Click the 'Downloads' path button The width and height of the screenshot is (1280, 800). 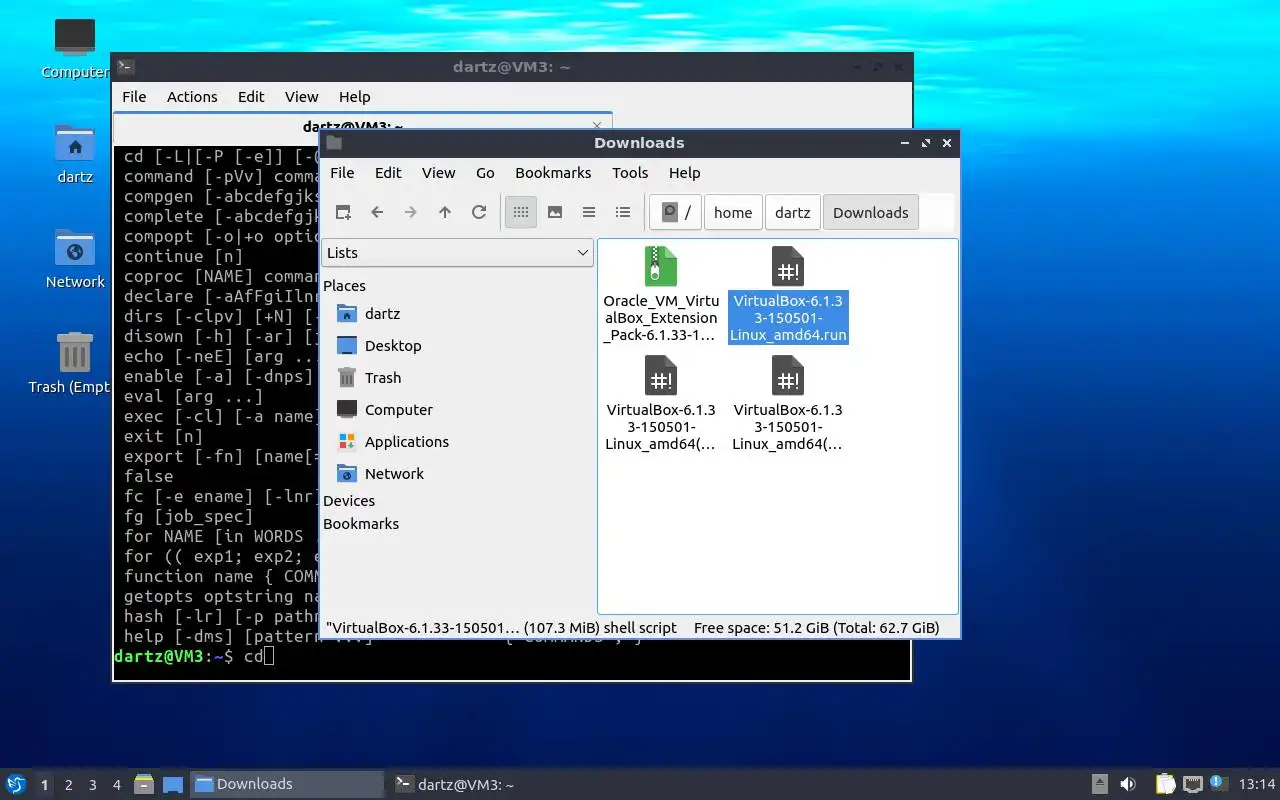point(871,212)
